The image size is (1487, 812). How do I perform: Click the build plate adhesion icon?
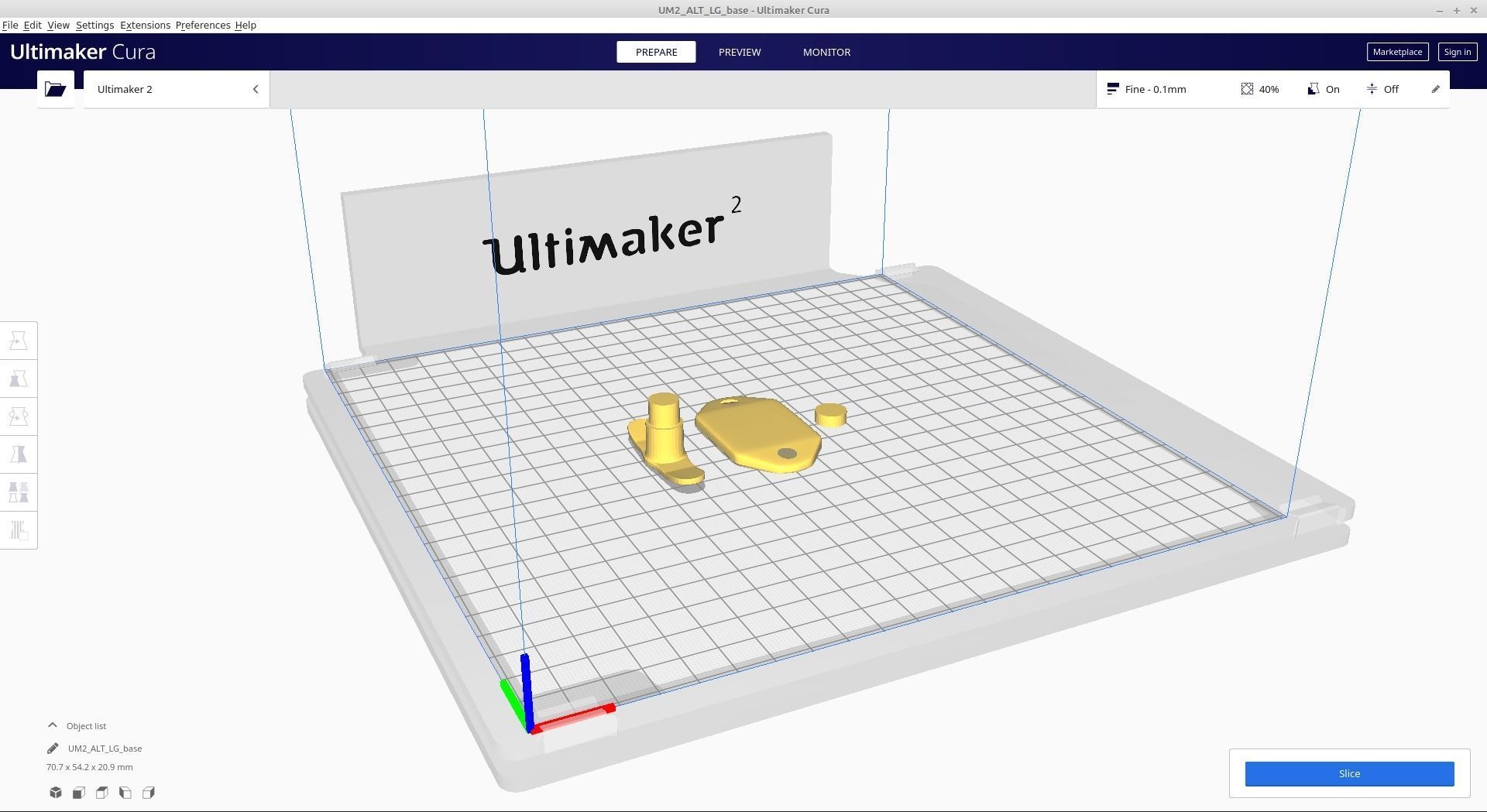(x=1372, y=89)
